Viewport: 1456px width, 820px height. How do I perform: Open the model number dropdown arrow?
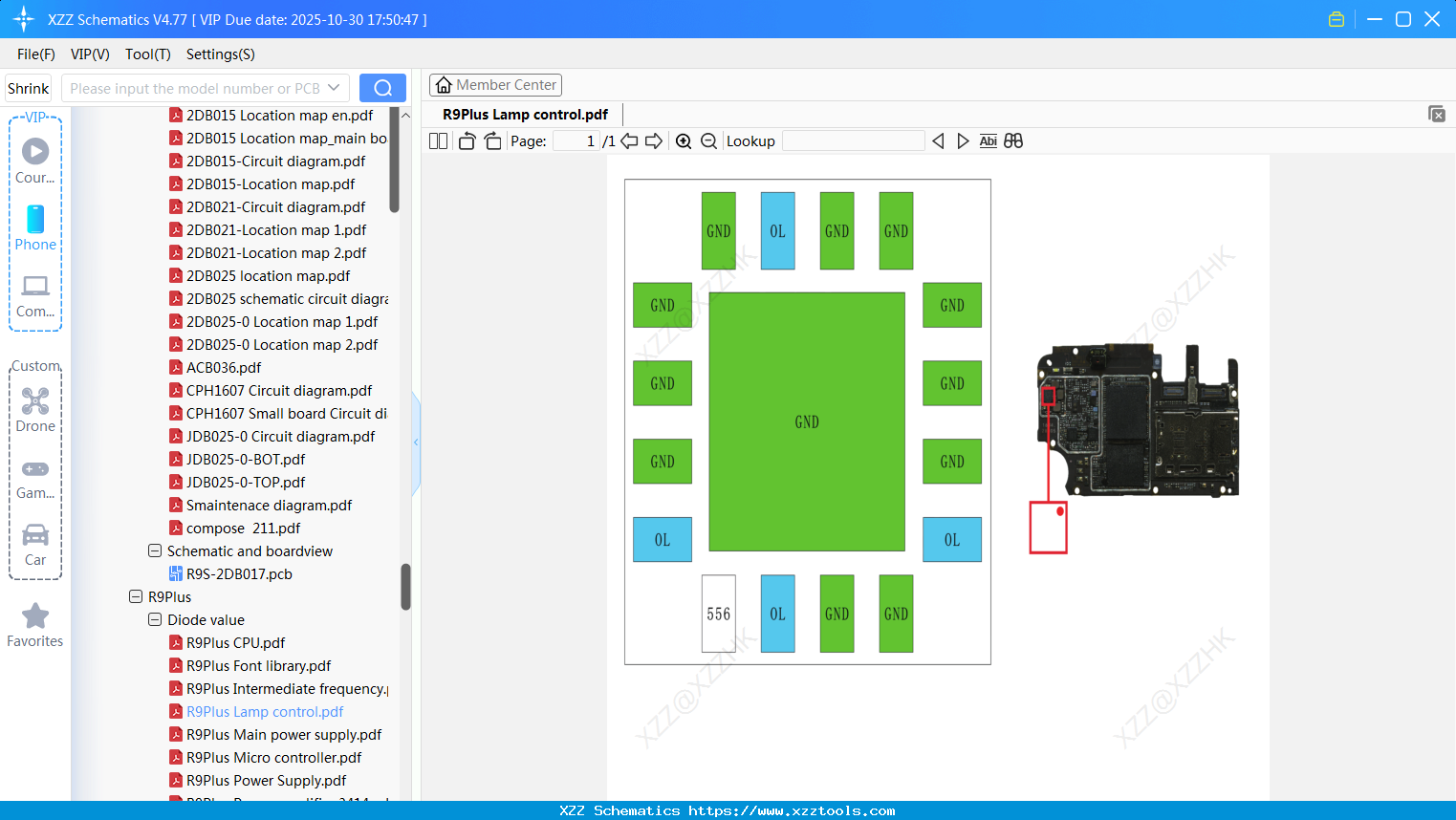(334, 88)
